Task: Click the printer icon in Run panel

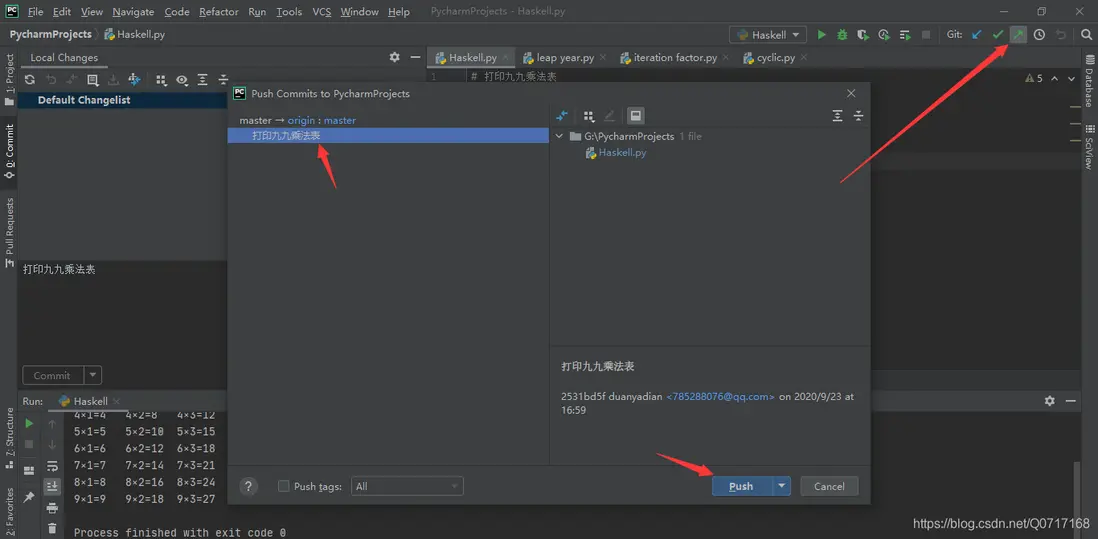Action: [x=52, y=508]
